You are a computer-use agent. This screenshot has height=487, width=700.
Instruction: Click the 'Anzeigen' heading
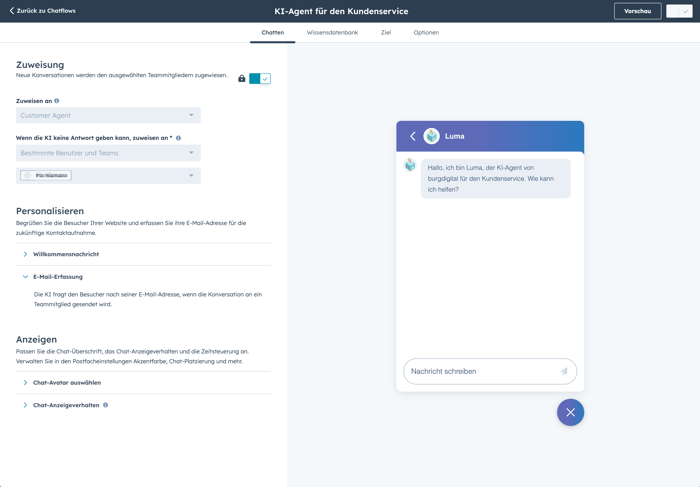37,339
